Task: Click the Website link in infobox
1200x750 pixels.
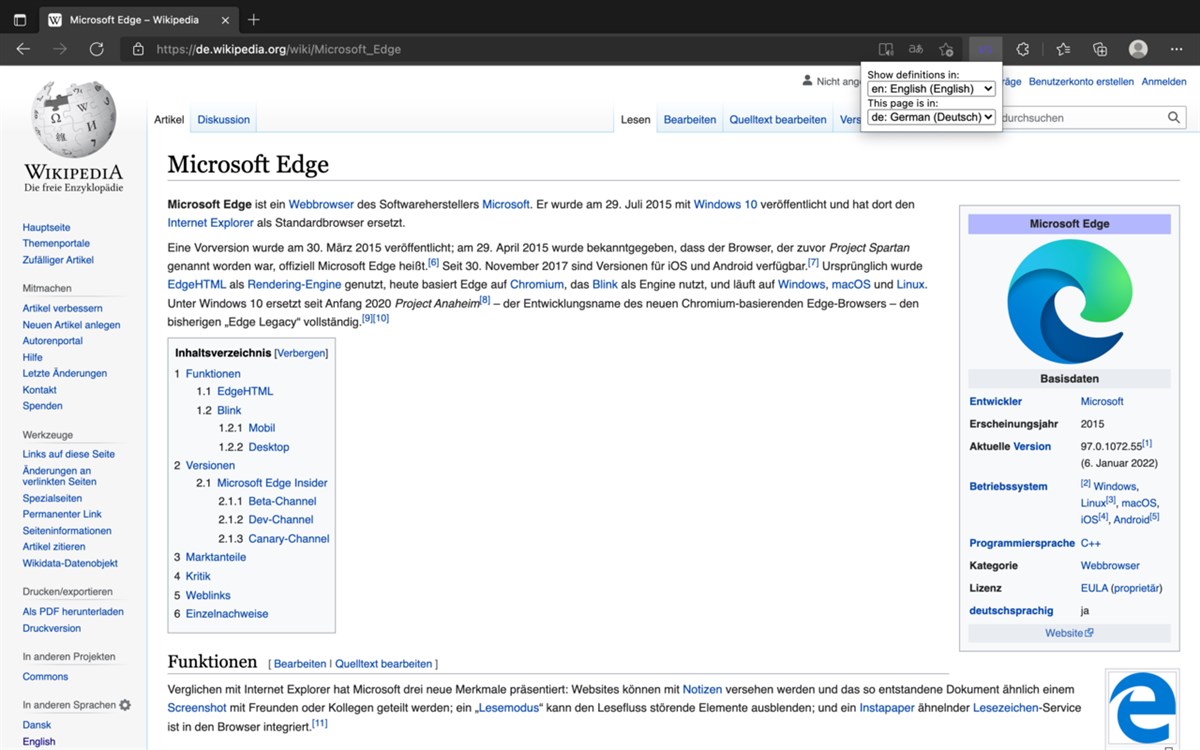Action: [1069, 633]
